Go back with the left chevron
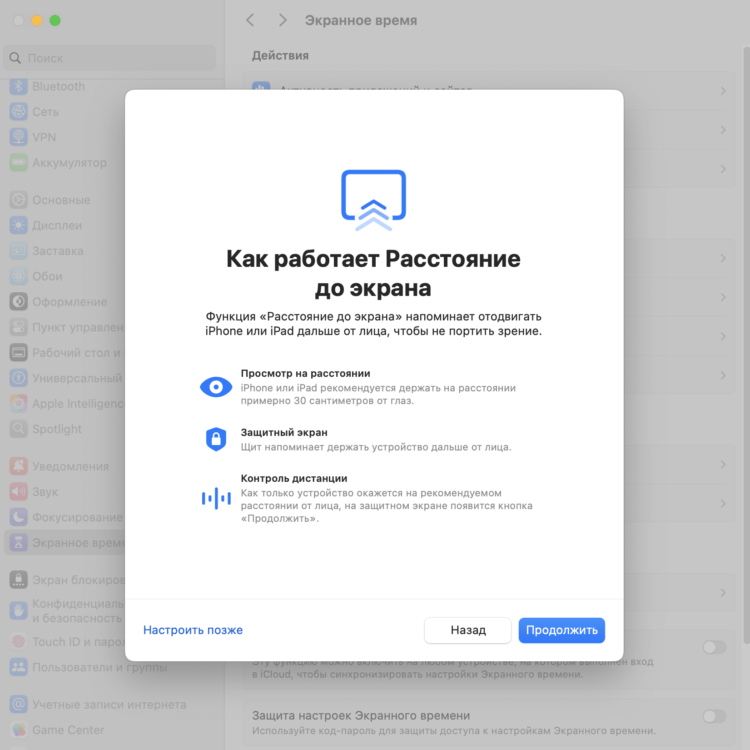The image size is (750, 750). coord(250,20)
